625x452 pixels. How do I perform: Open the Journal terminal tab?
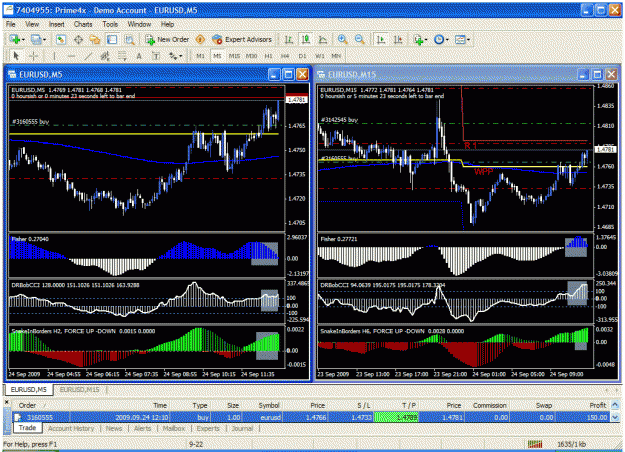pyautogui.click(x=242, y=428)
